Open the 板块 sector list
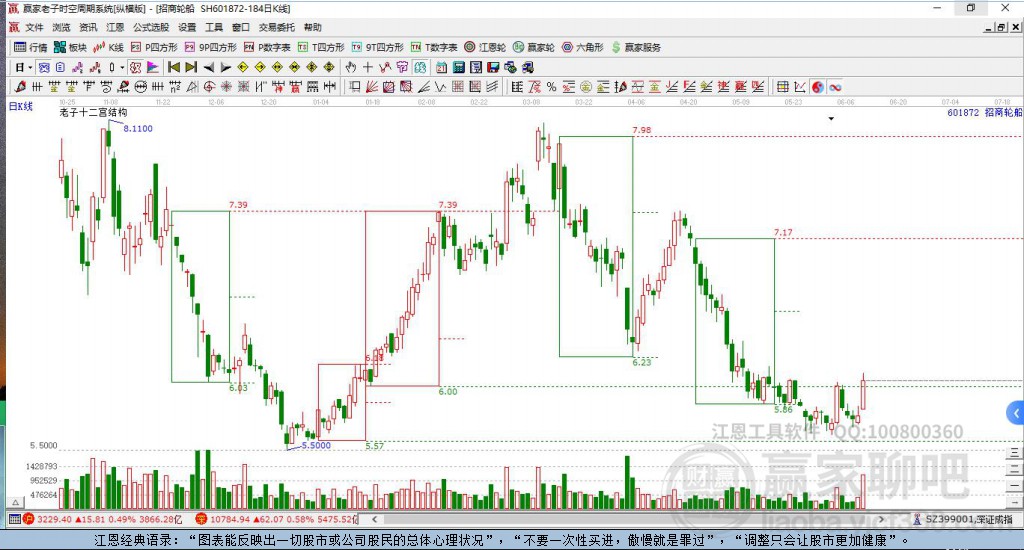Viewport: 1024px width, 550px height. point(71,47)
